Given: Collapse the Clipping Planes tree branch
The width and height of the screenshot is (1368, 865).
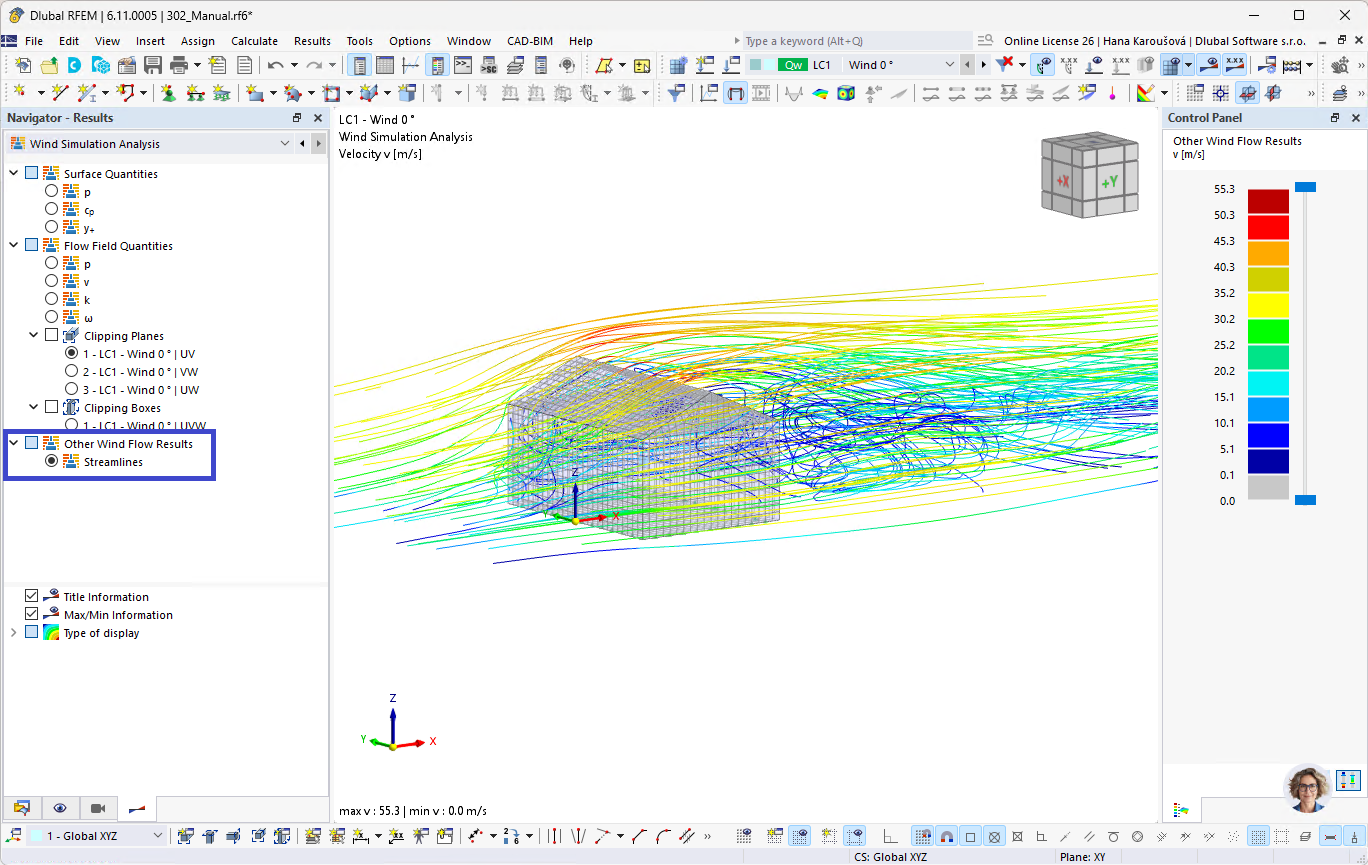Looking at the screenshot, I should point(33,335).
